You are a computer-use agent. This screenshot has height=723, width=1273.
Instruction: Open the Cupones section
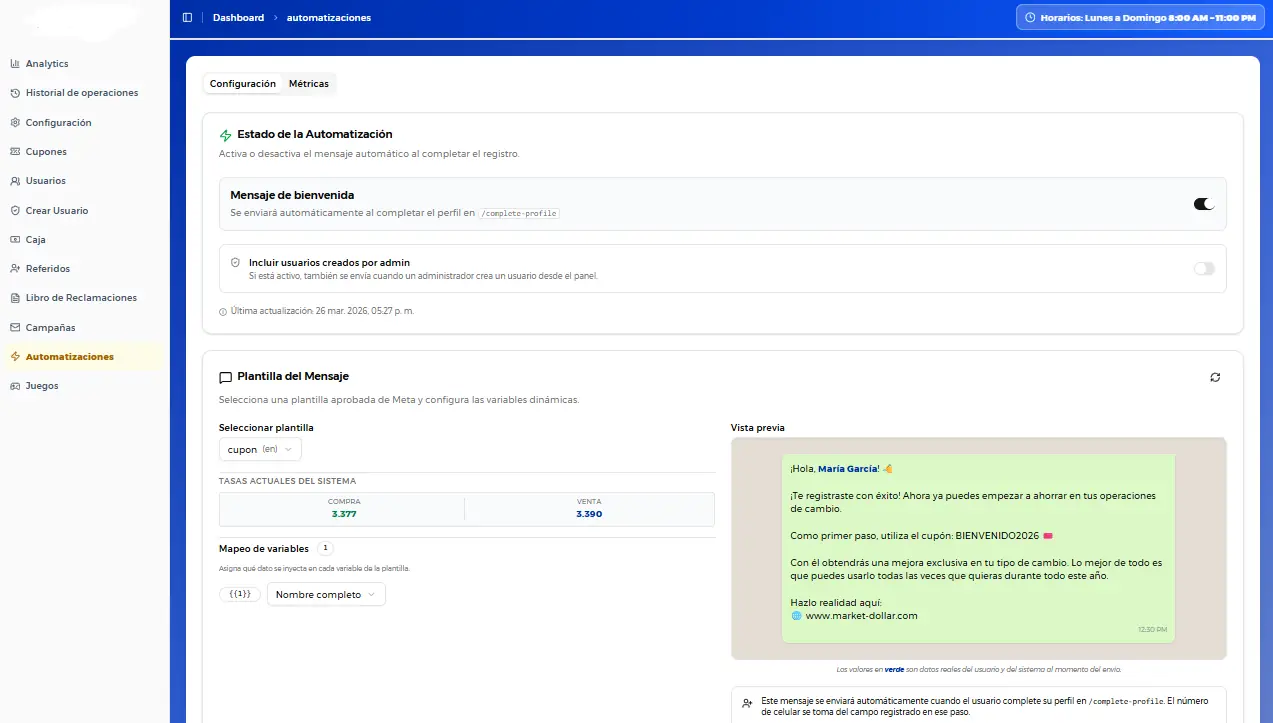(x=84, y=152)
